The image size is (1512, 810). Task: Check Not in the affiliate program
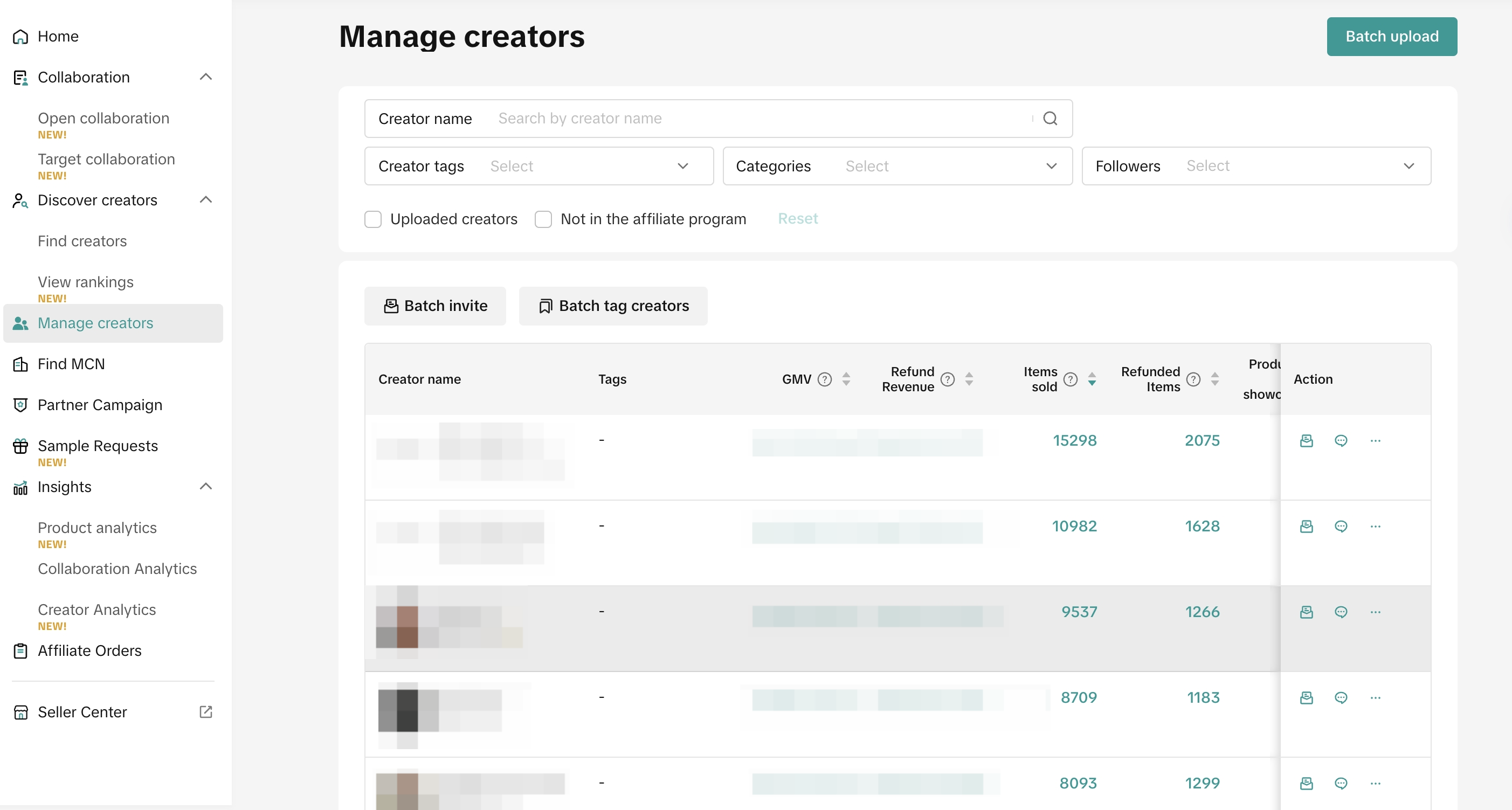(x=543, y=219)
